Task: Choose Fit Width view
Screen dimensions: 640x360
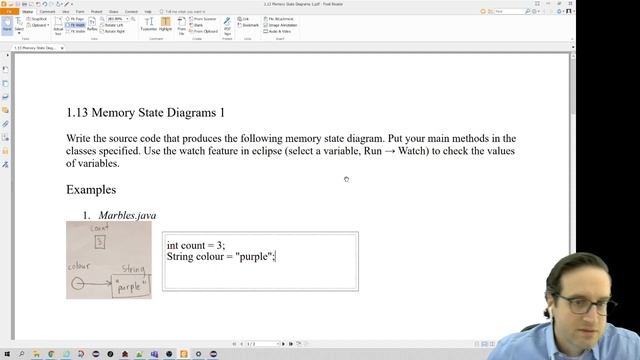Action: (75, 25)
